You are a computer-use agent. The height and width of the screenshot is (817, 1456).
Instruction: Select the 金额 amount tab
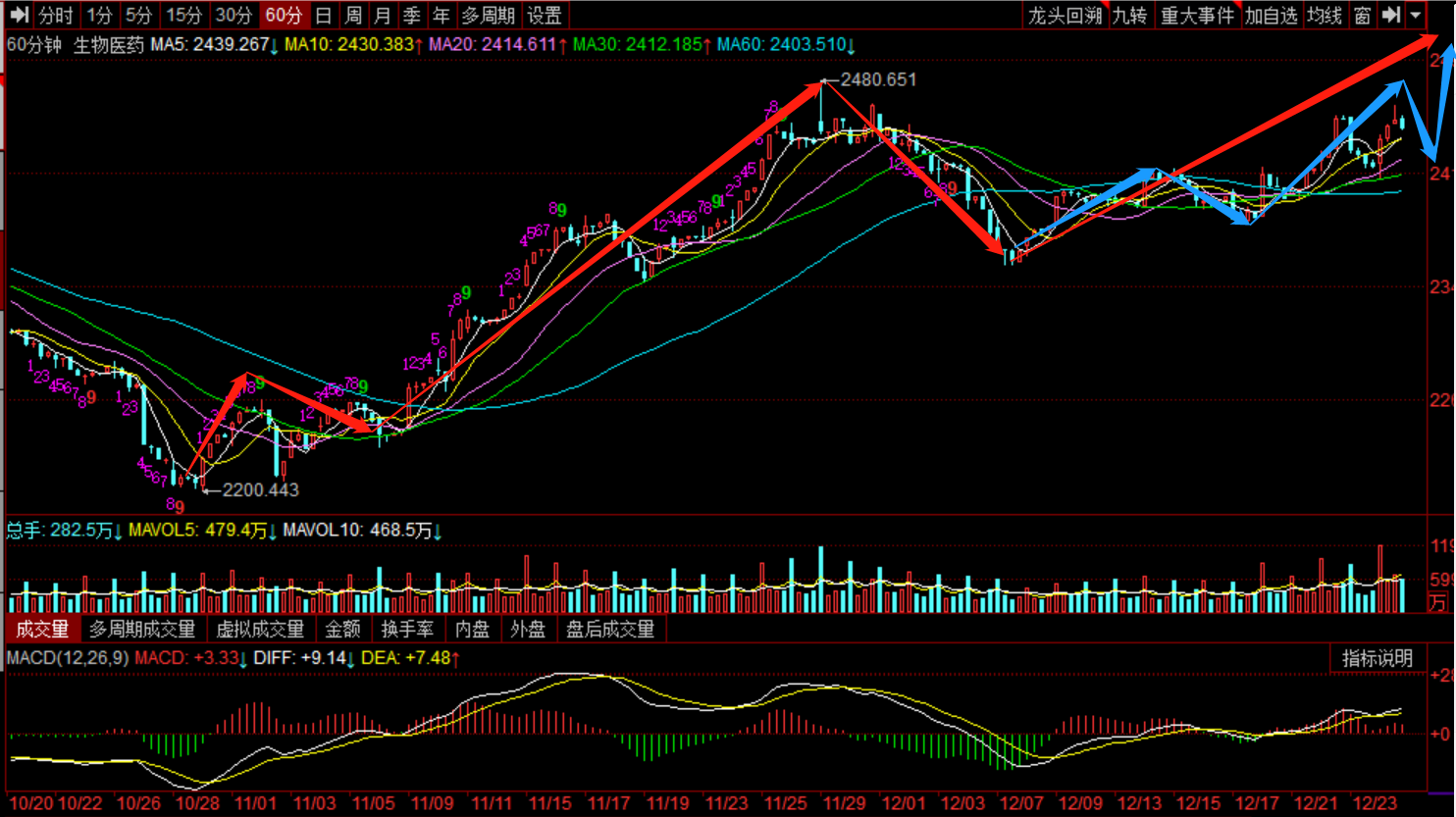(343, 629)
